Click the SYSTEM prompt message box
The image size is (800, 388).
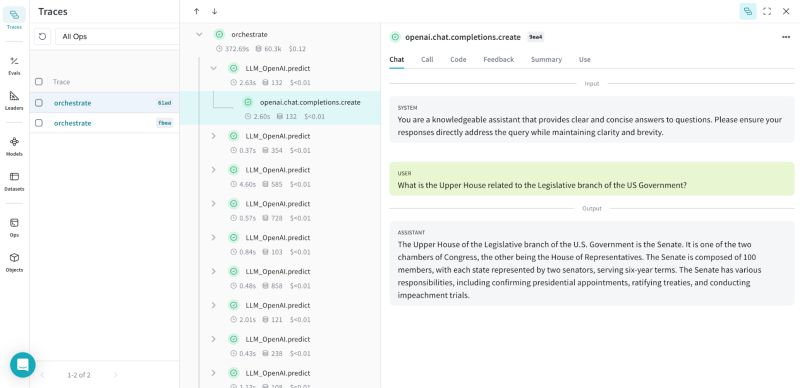coord(592,119)
